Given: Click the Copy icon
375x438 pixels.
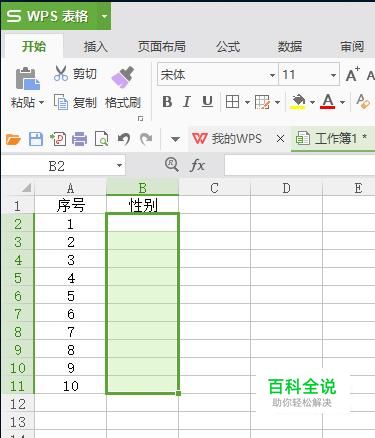Looking at the screenshot, I should pyautogui.click(x=61, y=102).
